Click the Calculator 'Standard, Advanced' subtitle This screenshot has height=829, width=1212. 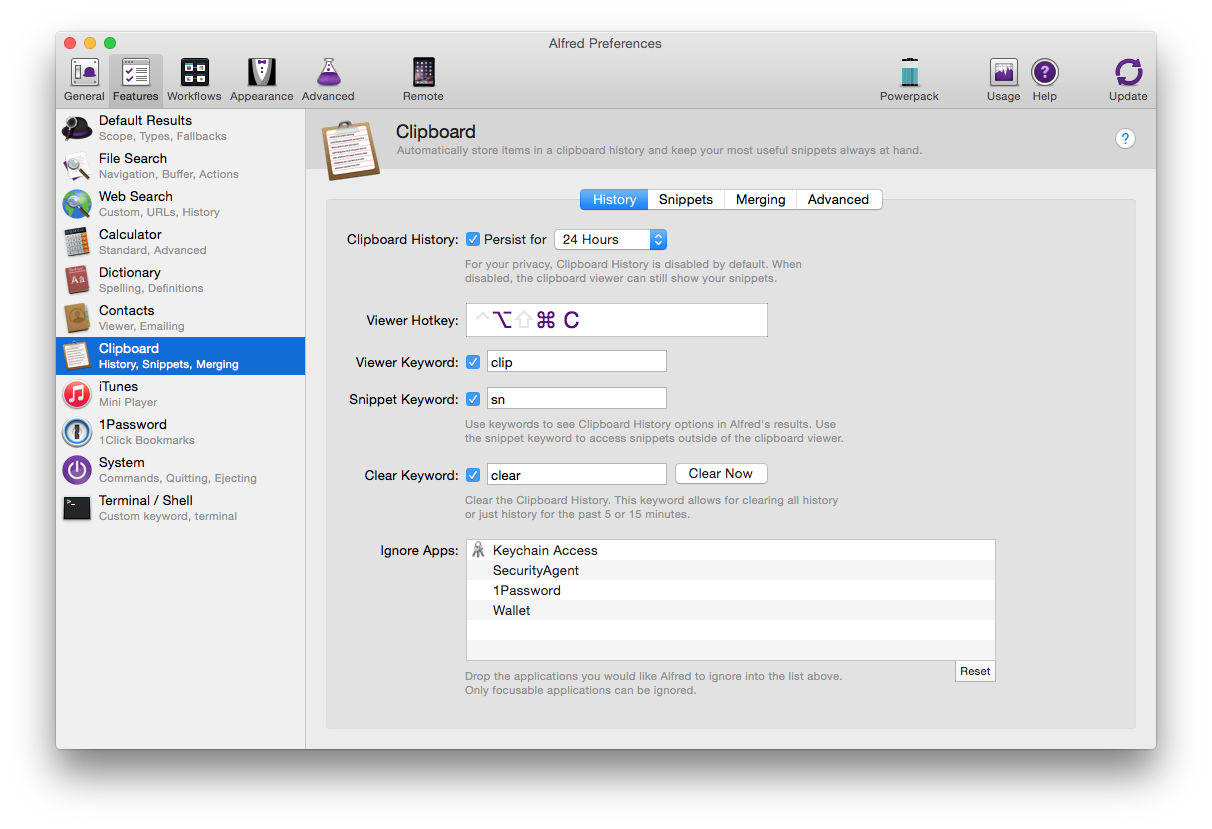point(153,250)
